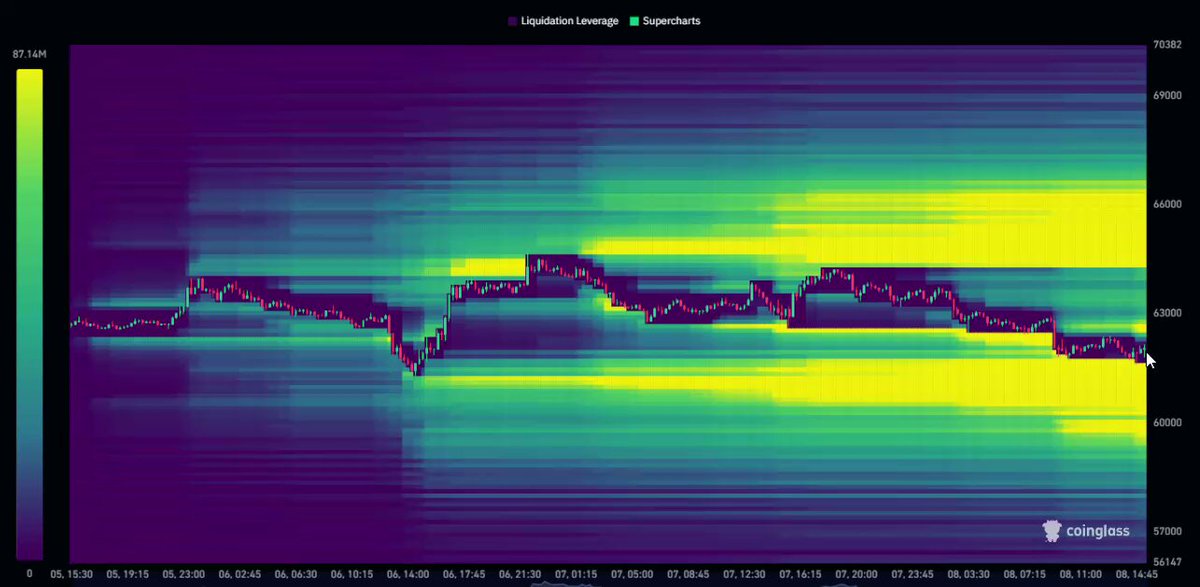
Task: Click the 57000 price axis label
Action: click(1168, 531)
